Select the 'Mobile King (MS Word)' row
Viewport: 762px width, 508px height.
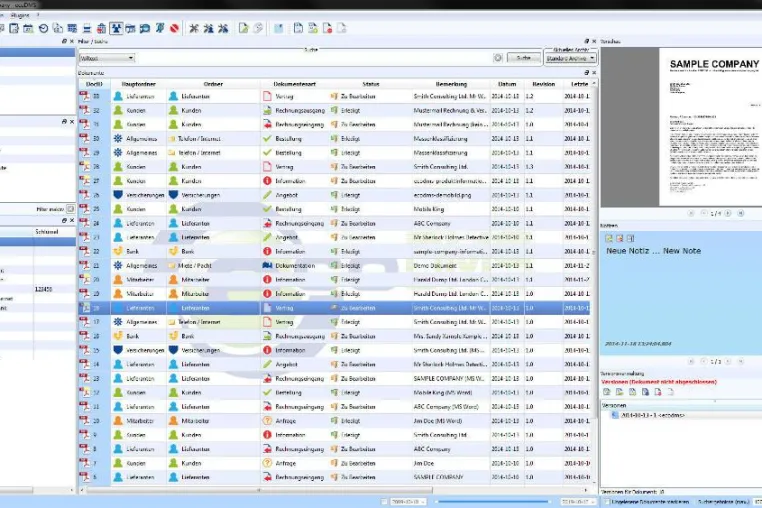click(335, 393)
